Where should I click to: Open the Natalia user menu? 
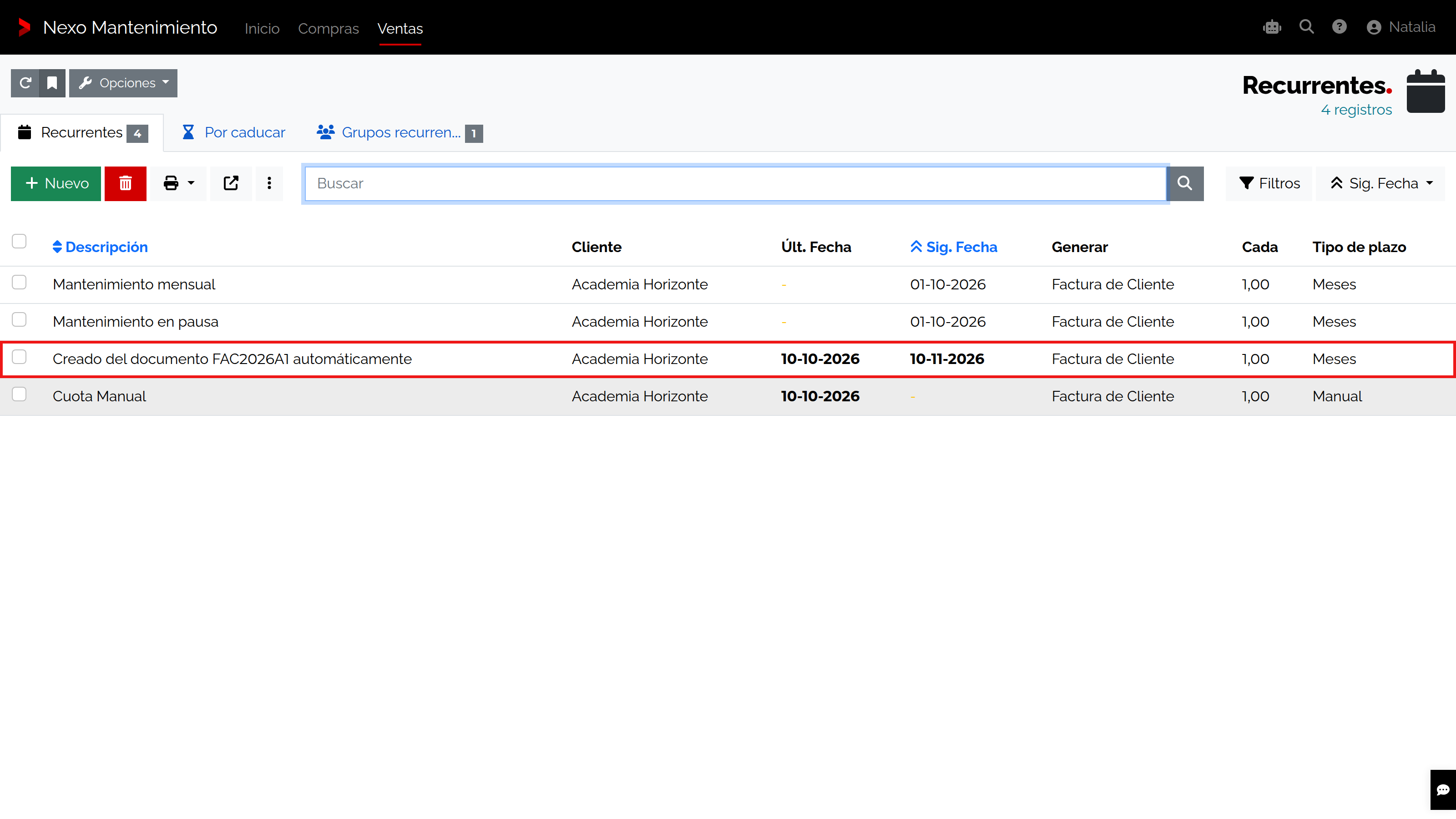(1400, 26)
